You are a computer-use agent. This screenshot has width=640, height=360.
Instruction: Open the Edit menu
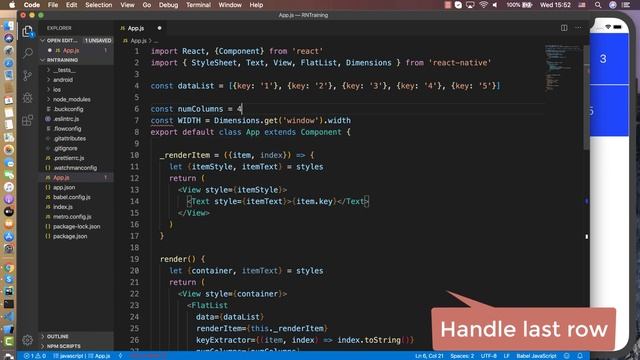[x=71, y=5]
